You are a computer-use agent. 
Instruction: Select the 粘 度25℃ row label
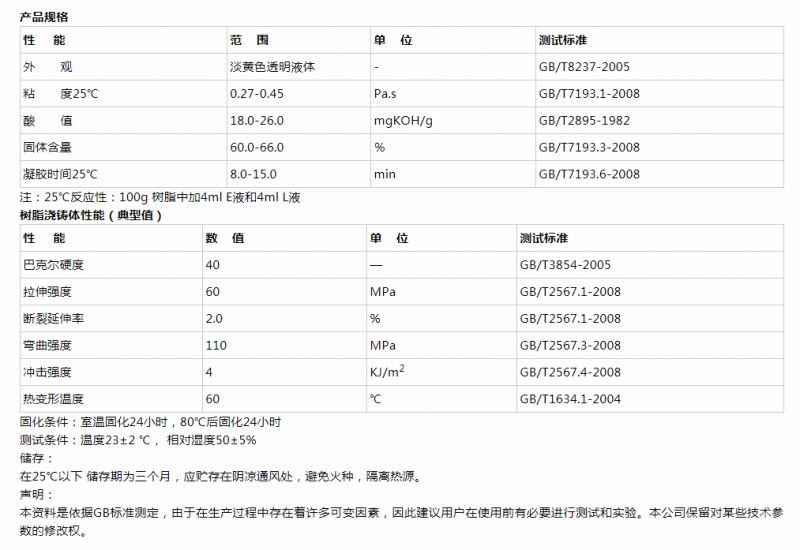pyautogui.click(x=60, y=94)
